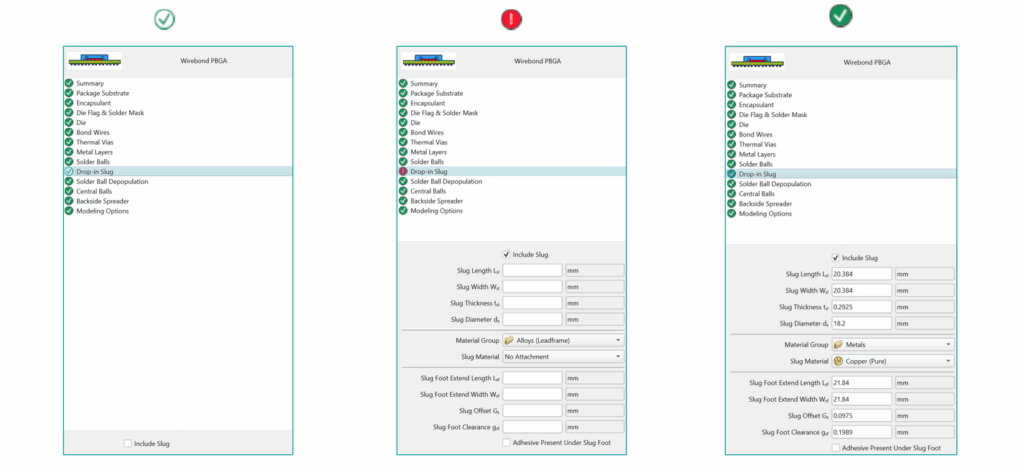Expand the No Attachment Slug Material dropdown

(562, 357)
